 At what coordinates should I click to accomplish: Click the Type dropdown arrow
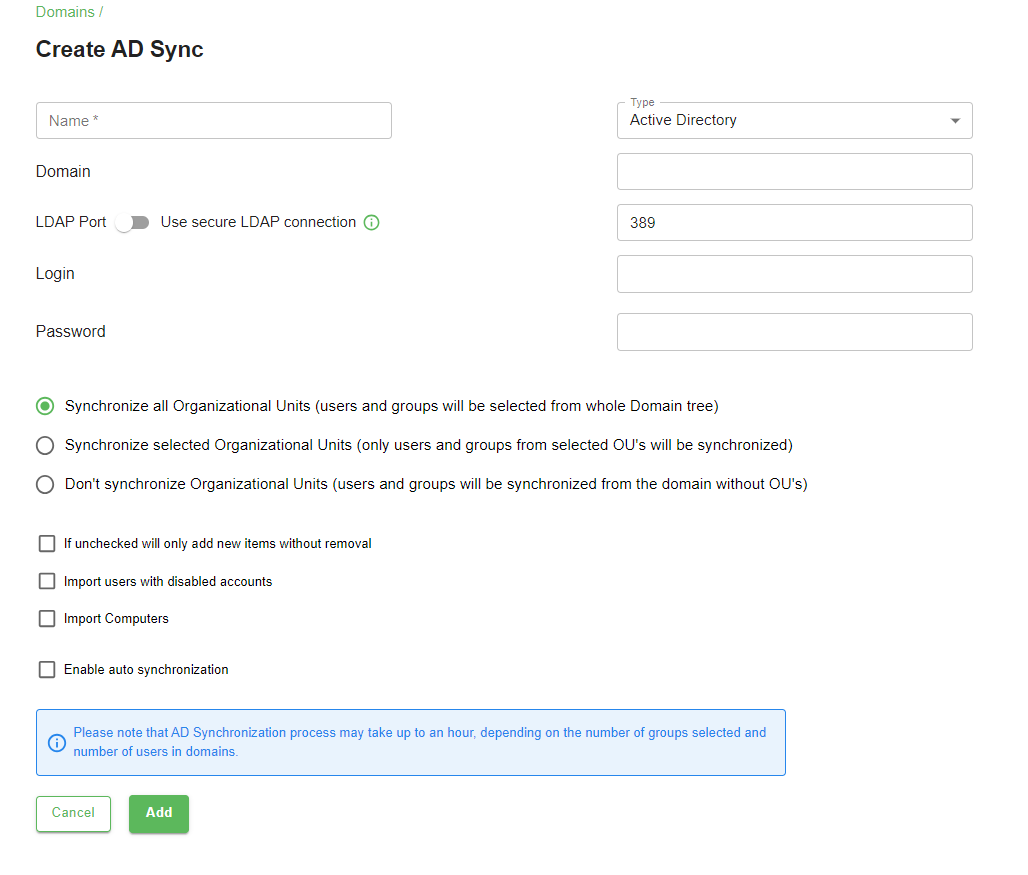(955, 120)
